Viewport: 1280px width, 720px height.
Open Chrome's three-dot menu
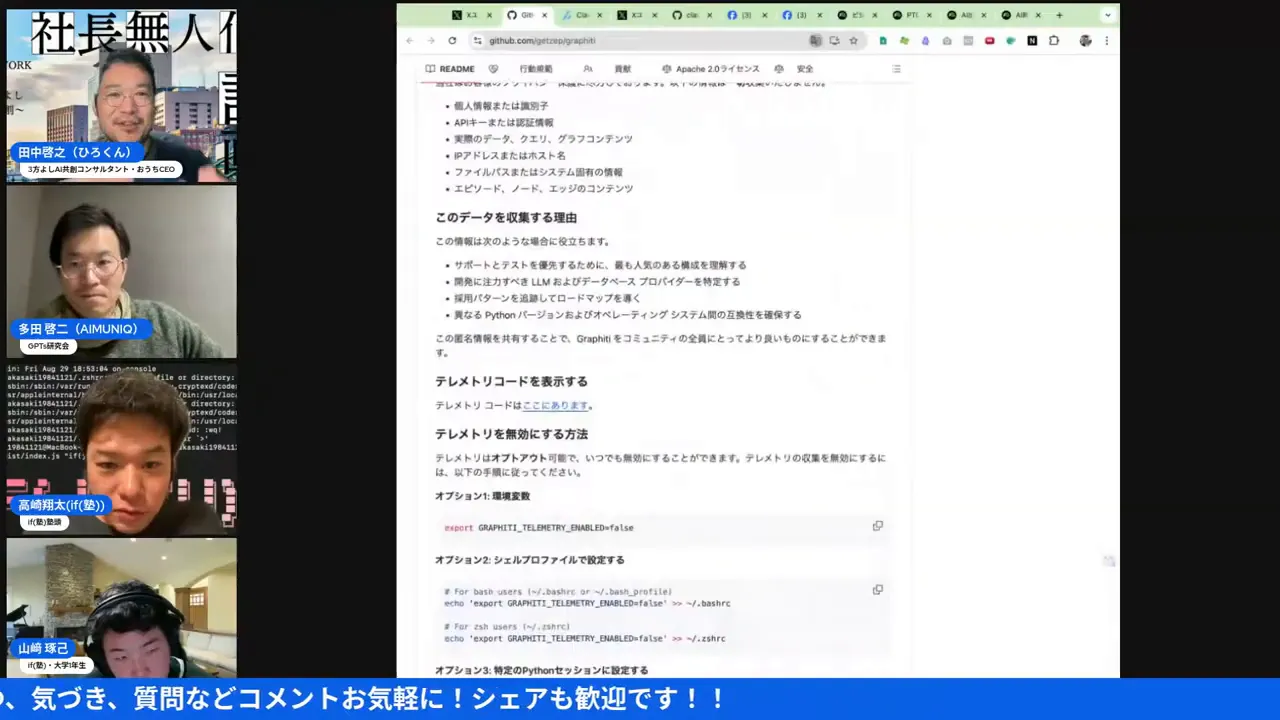point(1106,41)
